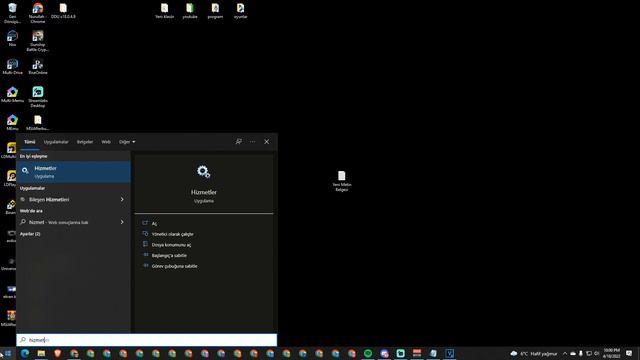Screen dimensions: 640x360
Task: Expand the hizmet web search arrow
Action: pyautogui.click(x=122, y=222)
